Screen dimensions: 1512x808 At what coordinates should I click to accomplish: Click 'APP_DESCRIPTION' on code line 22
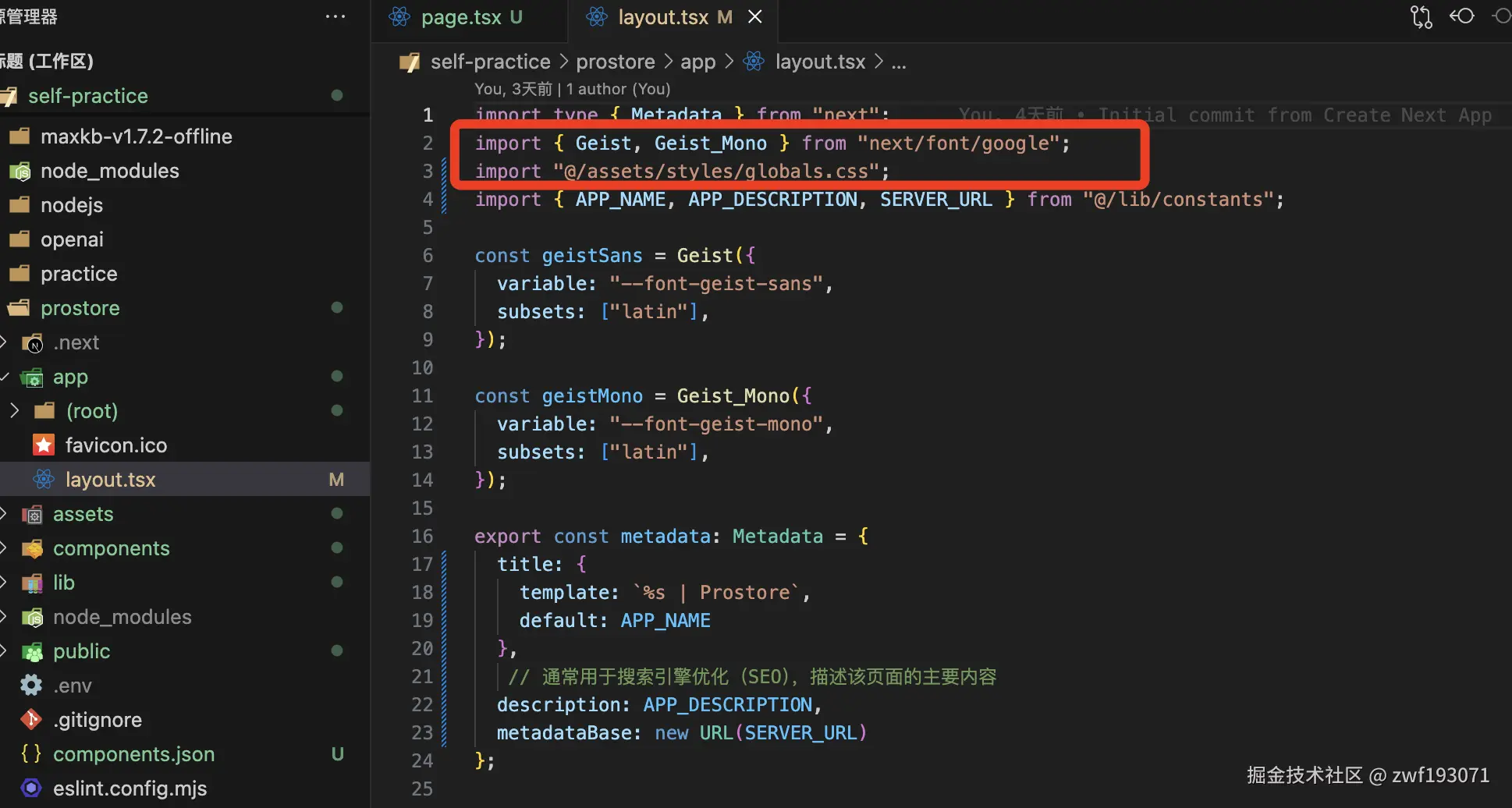click(x=727, y=705)
